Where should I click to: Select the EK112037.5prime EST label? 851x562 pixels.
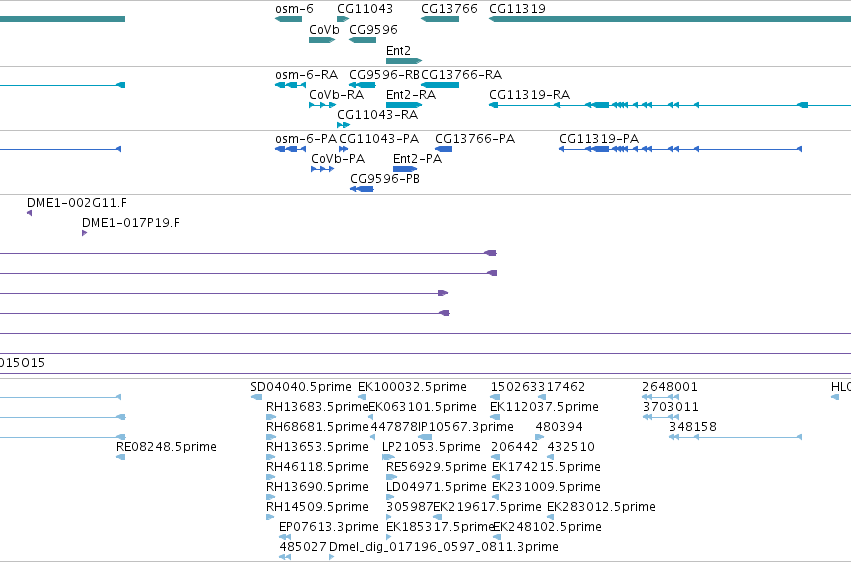tap(544, 407)
